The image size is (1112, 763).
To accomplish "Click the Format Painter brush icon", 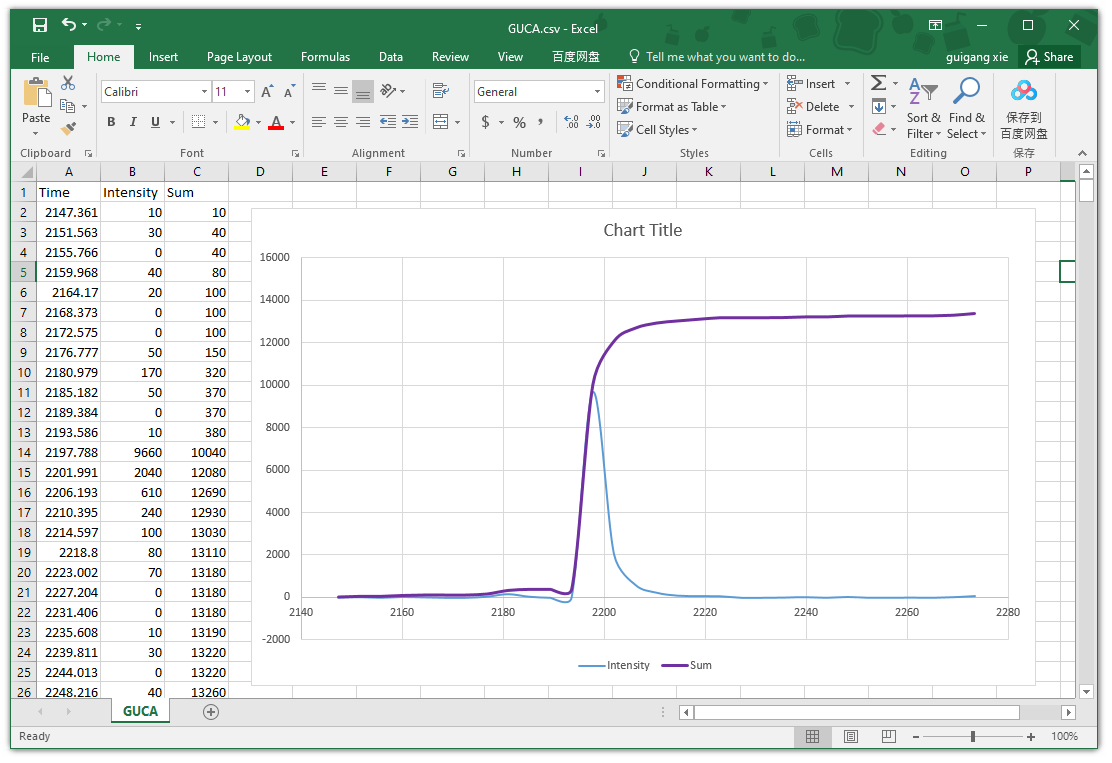I will click(68, 129).
